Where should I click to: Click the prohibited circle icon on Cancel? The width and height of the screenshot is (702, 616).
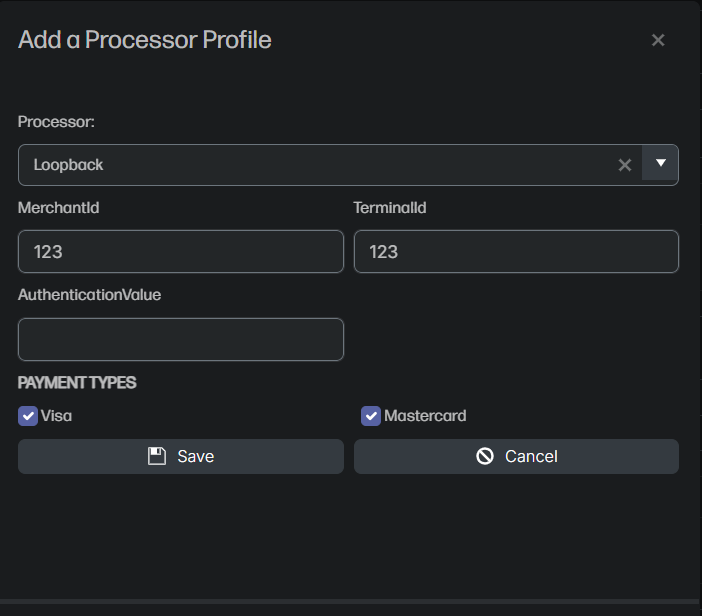pyautogui.click(x=485, y=456)
